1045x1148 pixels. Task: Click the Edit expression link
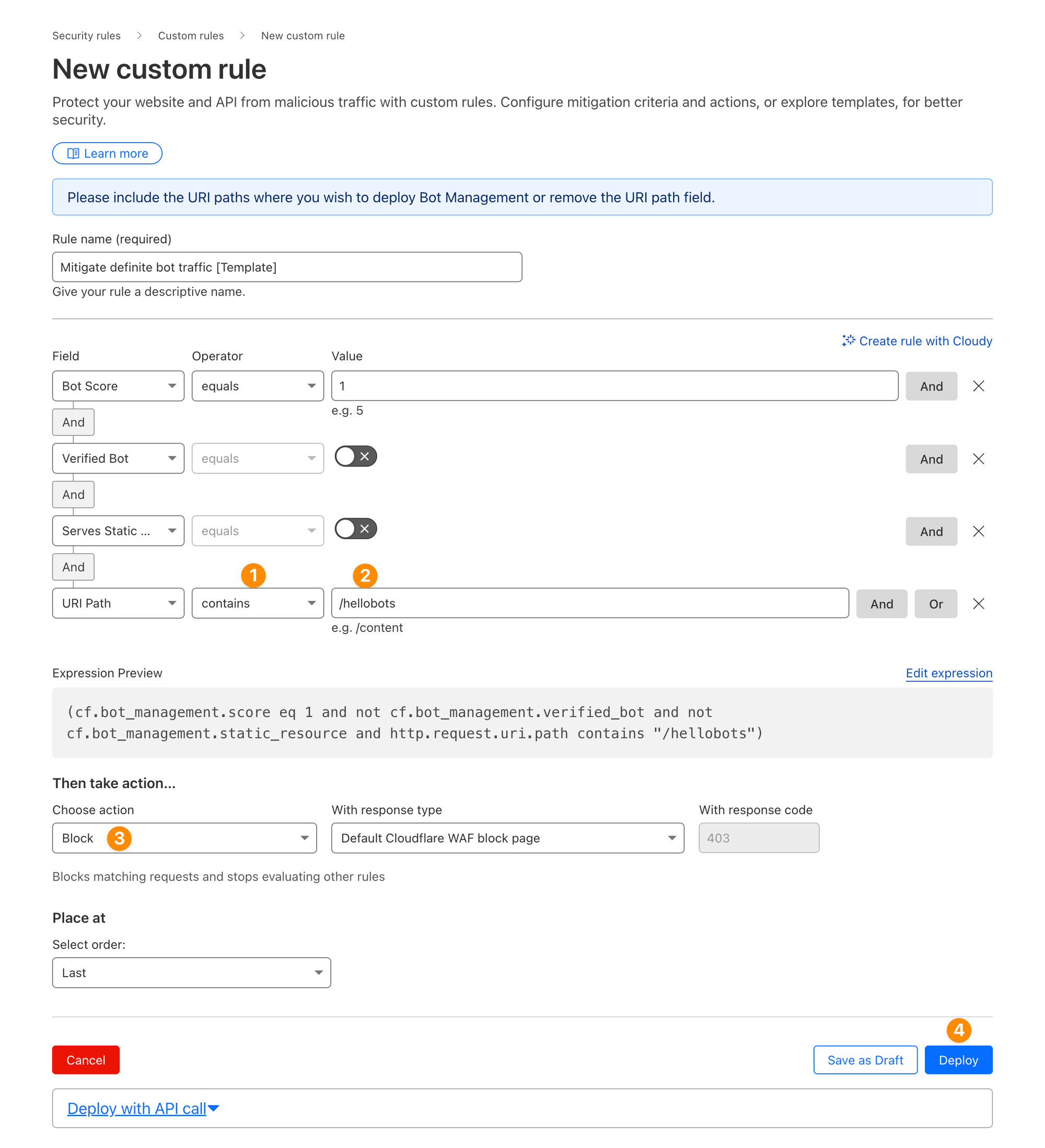tap(949, 673)
